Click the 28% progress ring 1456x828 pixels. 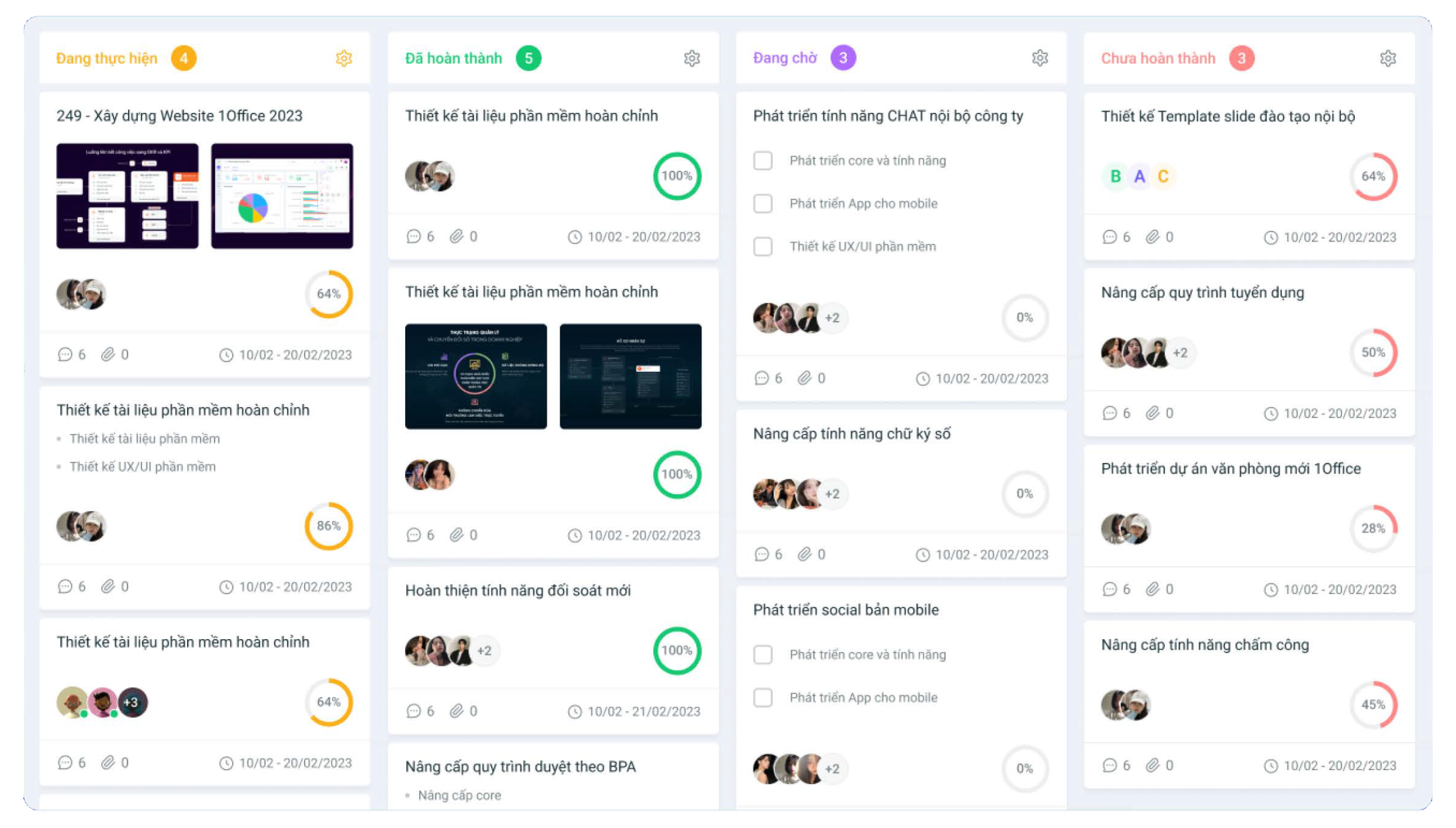coord(1374,529)
